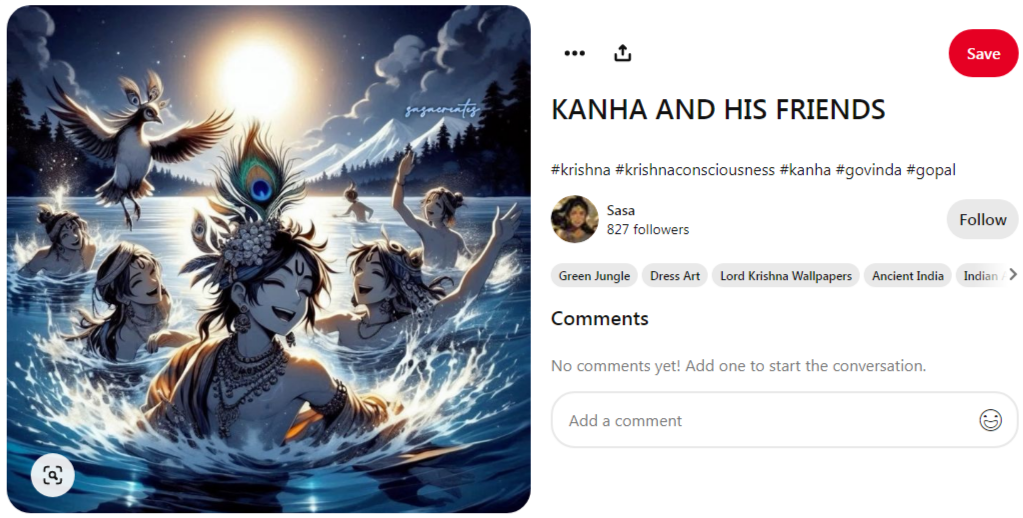Click the partially visible Indian tag

coord(981,276)
